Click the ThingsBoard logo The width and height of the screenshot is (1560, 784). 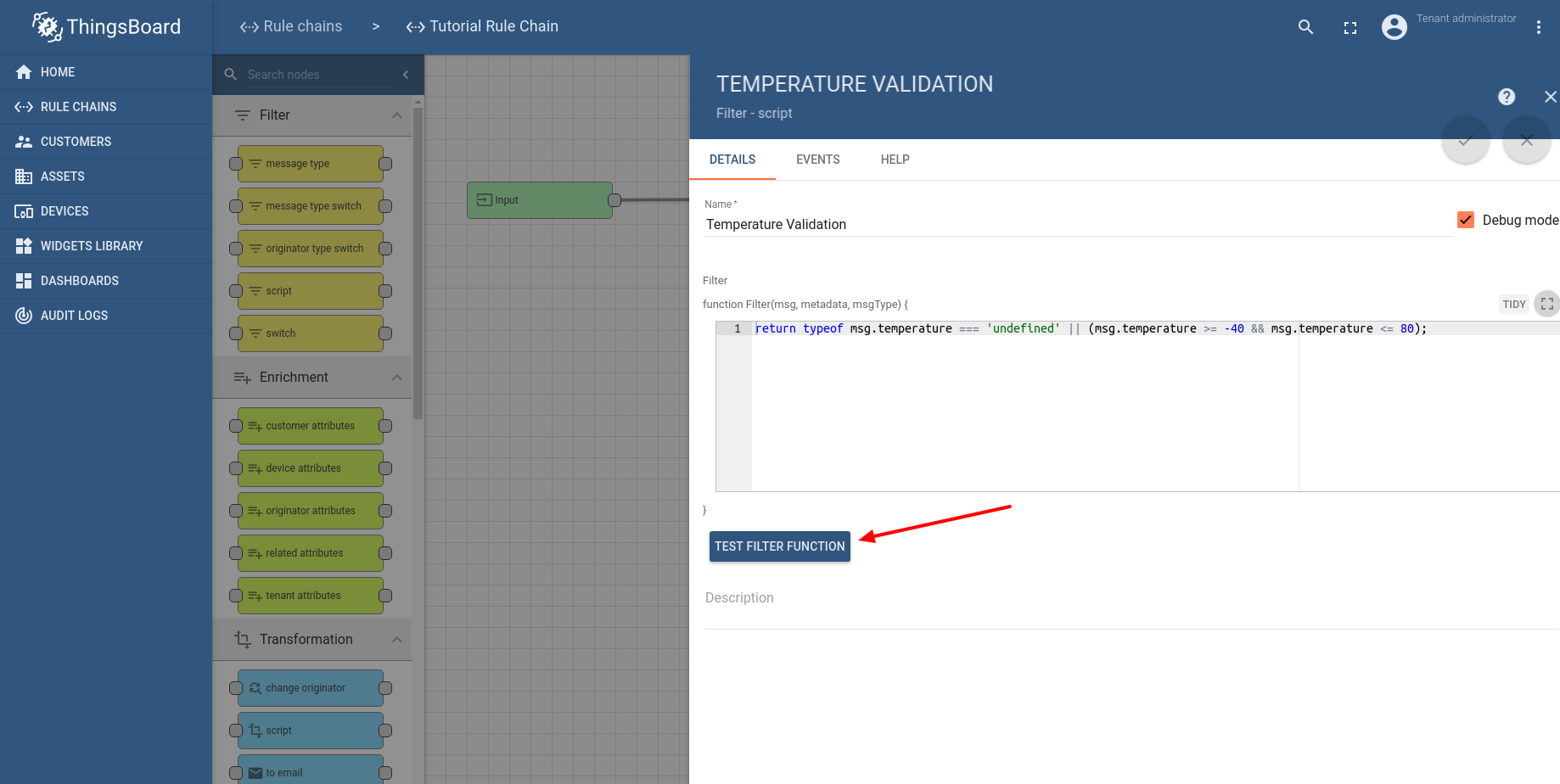point(106,26)
